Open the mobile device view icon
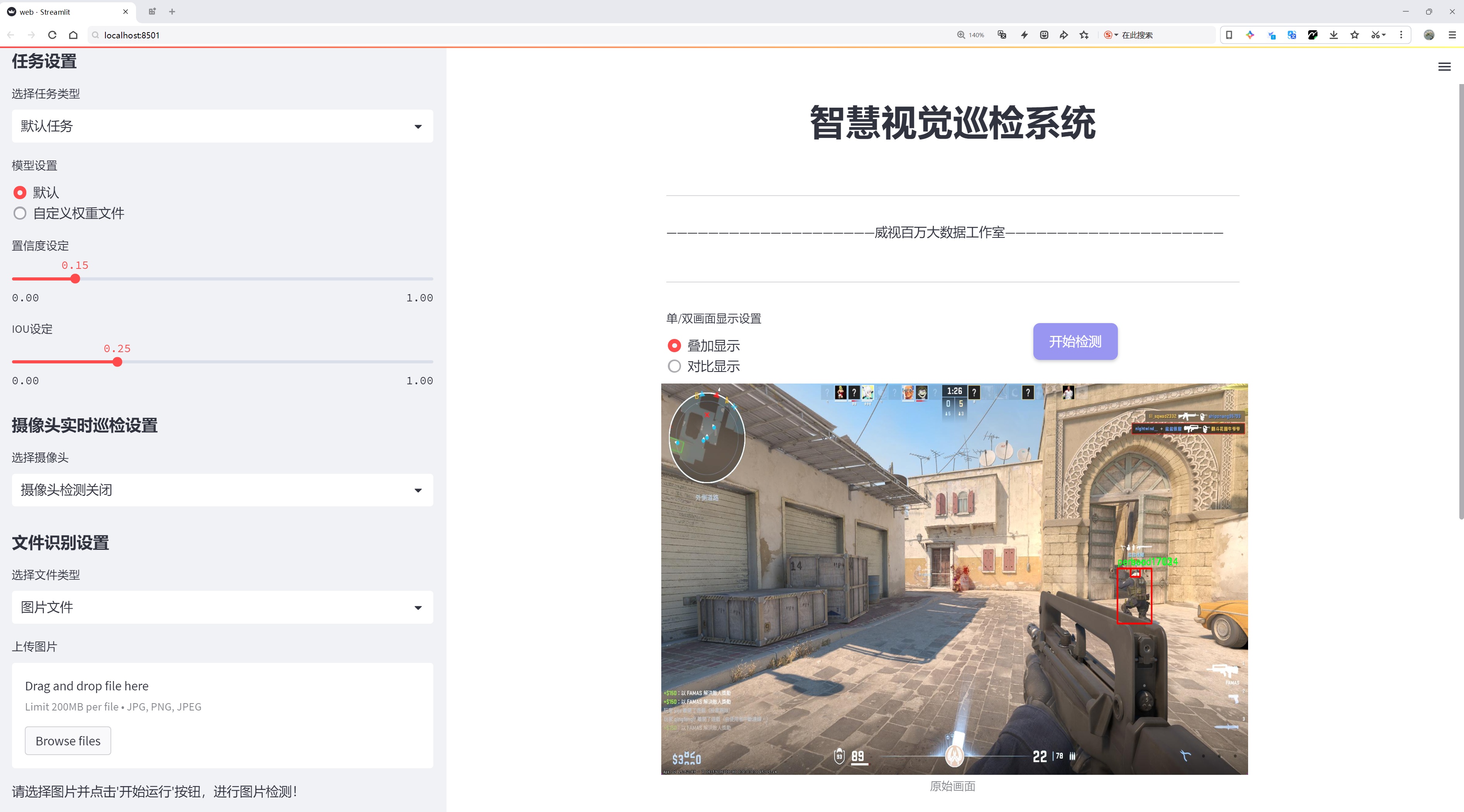Viewport: 1464px width, 812px height. coord(1229,35)
